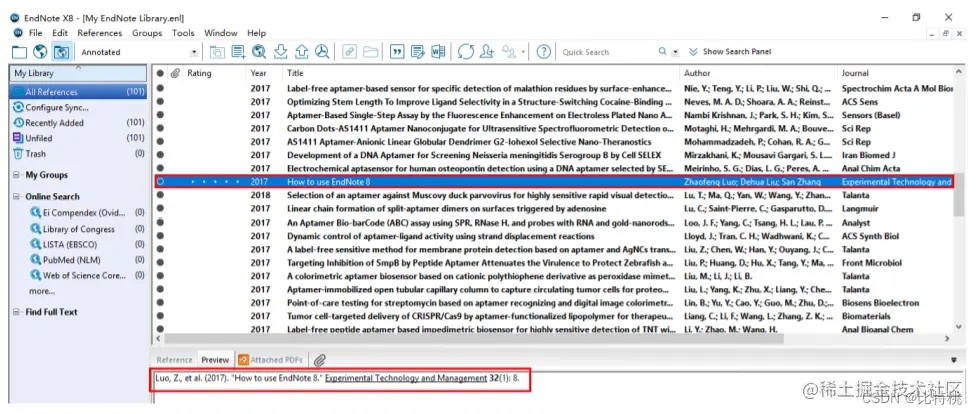Open the Tools menu
The width and height of the screenshot is (977, 414).
point(183,33)
